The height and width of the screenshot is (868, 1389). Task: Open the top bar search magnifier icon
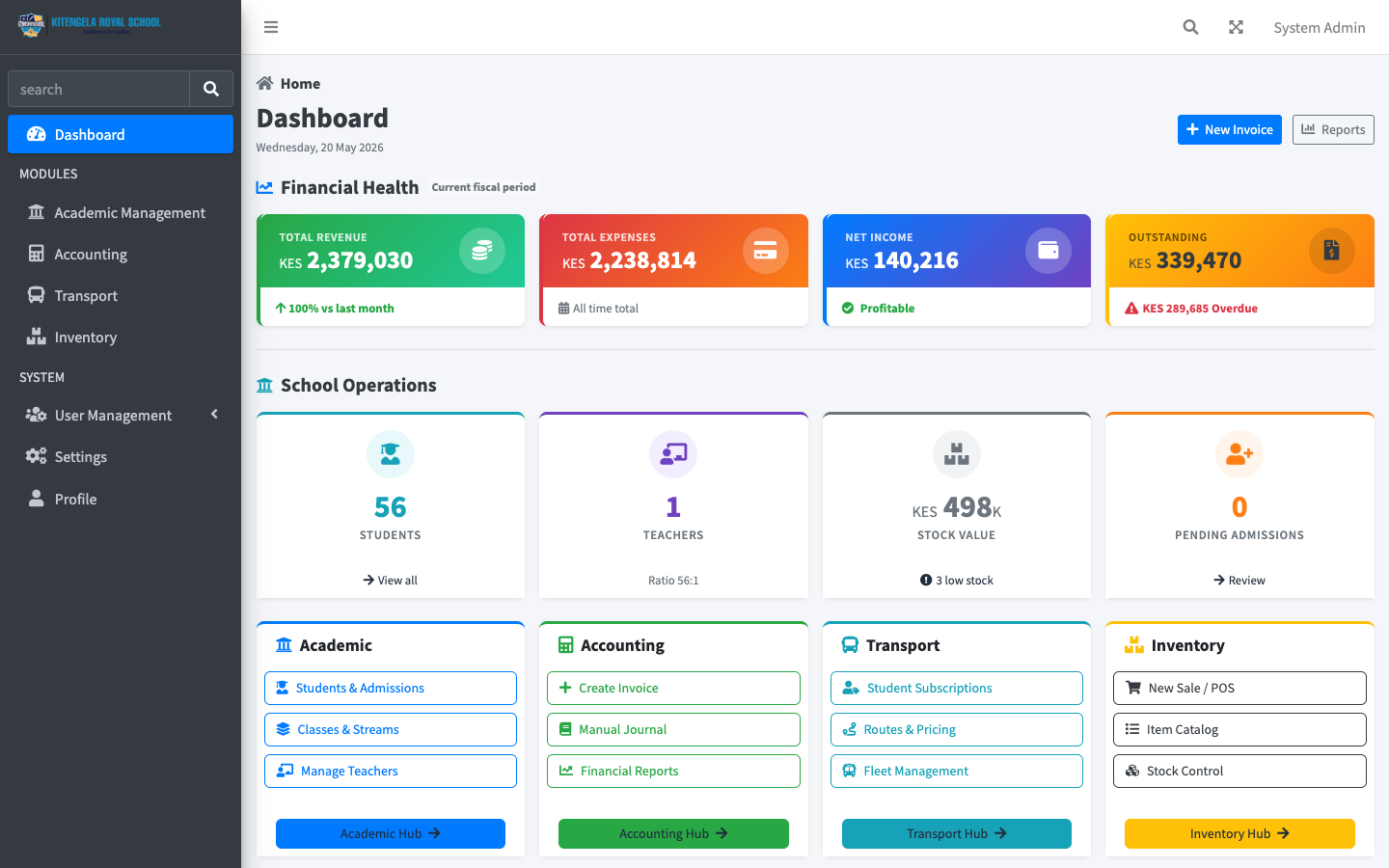pyautogui.click(x=1190, y=27)
